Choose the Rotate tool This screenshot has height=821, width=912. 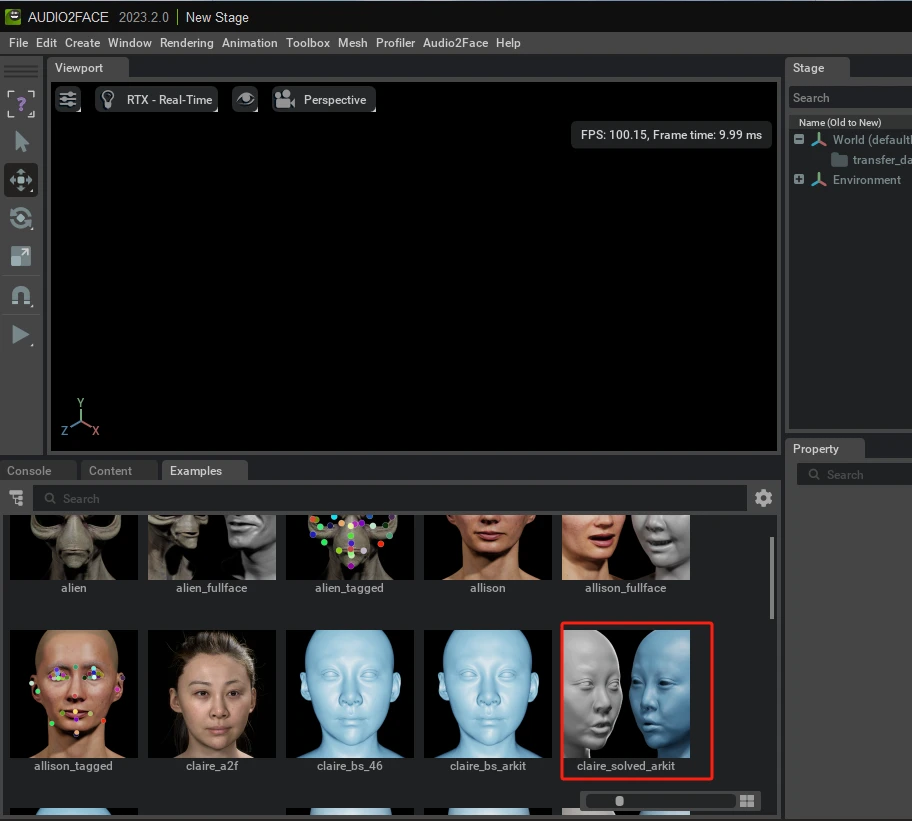pos(21,219)
